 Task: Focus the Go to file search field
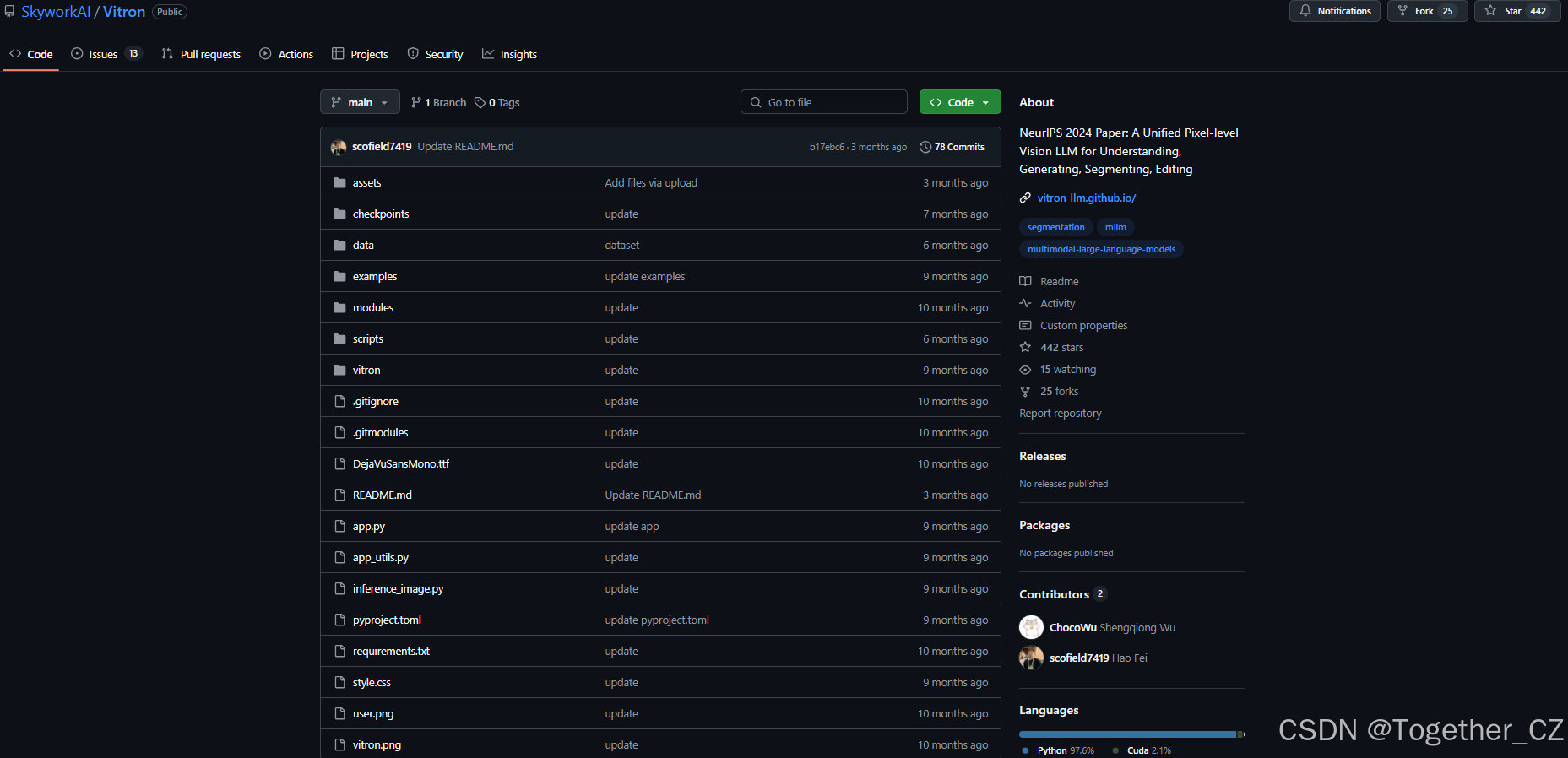(x=824, y=102)
